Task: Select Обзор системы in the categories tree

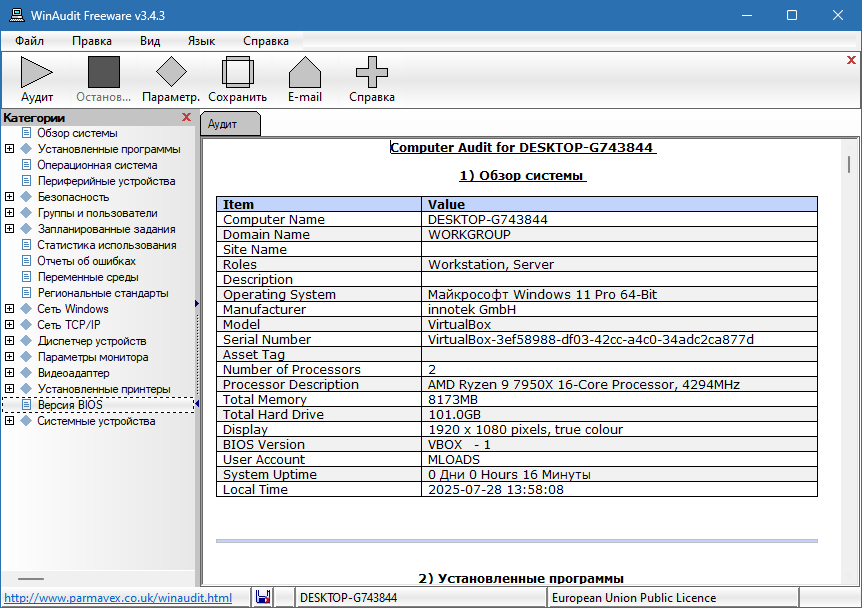Action: point(77,133)
